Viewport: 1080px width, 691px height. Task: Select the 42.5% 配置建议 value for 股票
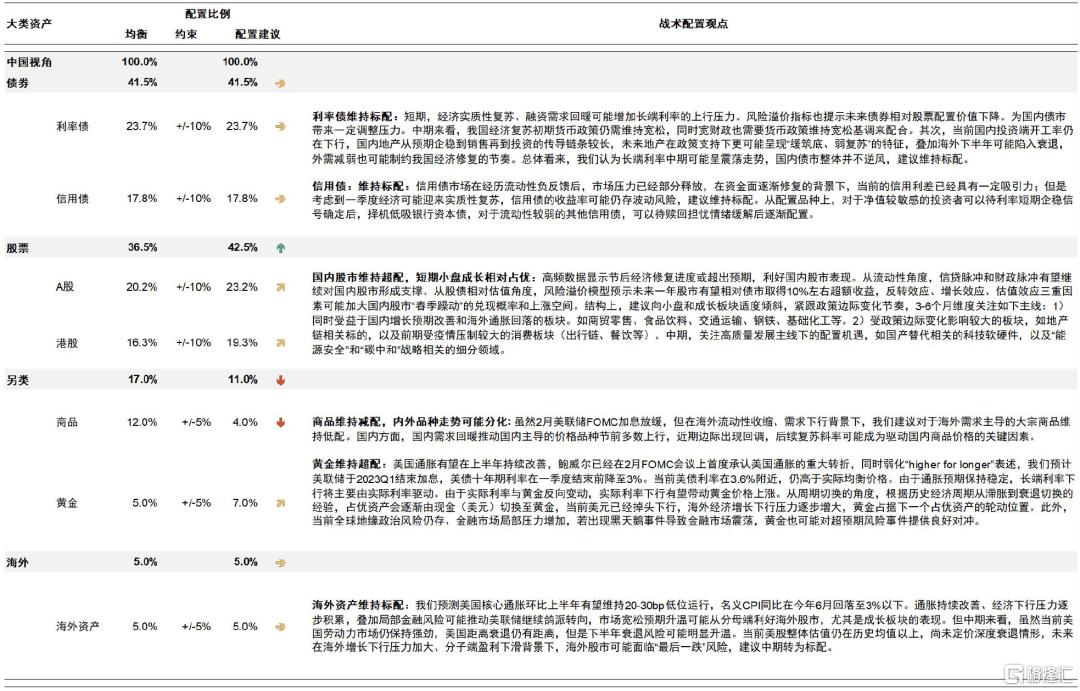[242, 247]
